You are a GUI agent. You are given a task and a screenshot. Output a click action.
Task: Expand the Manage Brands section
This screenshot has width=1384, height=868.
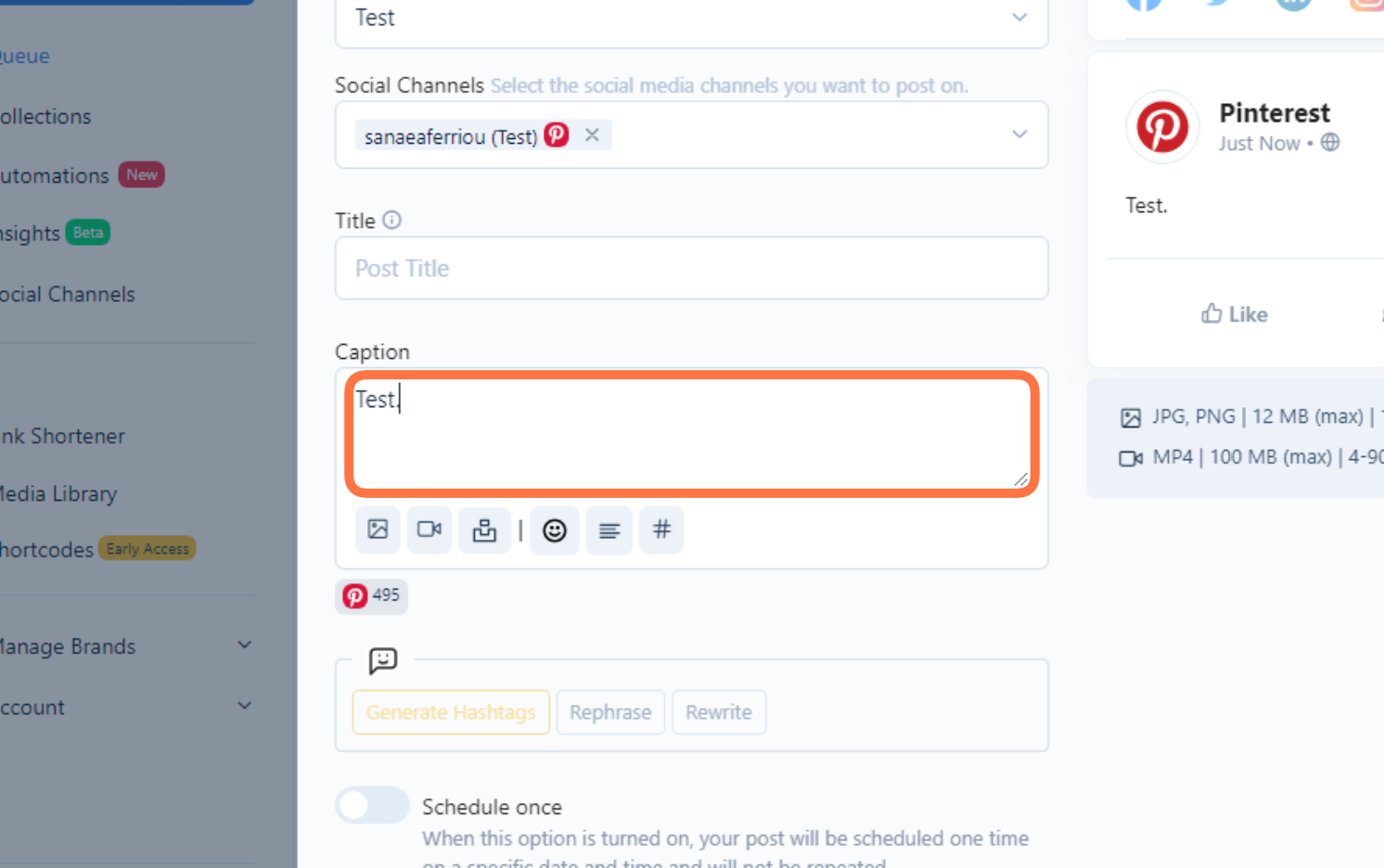point(244,645)
